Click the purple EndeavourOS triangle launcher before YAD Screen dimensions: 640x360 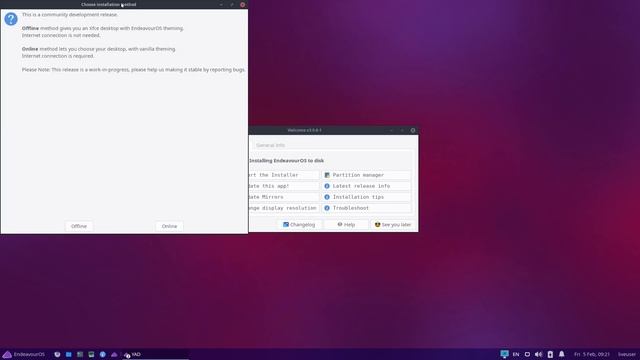tap(114, 354)
